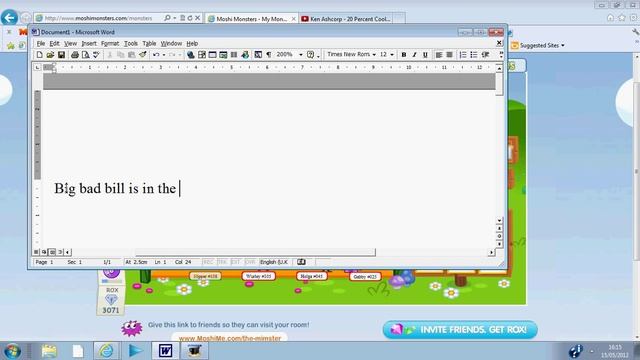Open Microsoft Word Help question mark icon

click(x=311, y=55)
